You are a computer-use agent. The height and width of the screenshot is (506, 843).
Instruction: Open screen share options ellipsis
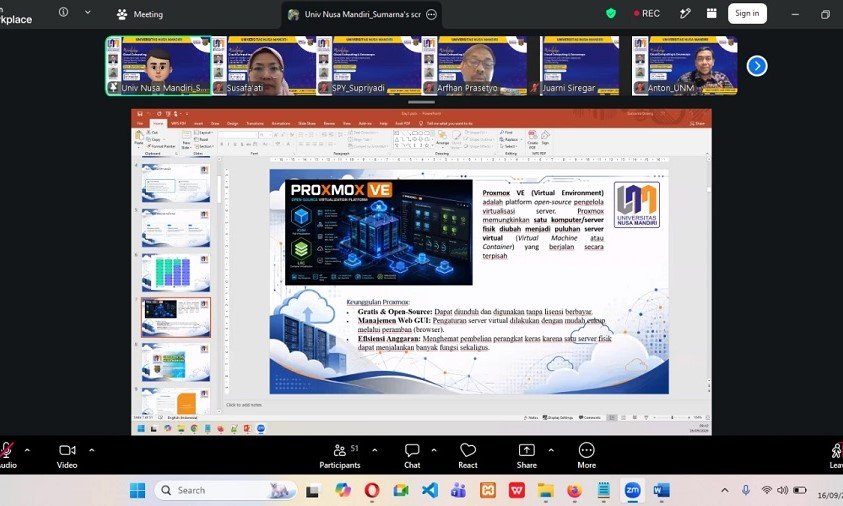(x=431, y=15)
